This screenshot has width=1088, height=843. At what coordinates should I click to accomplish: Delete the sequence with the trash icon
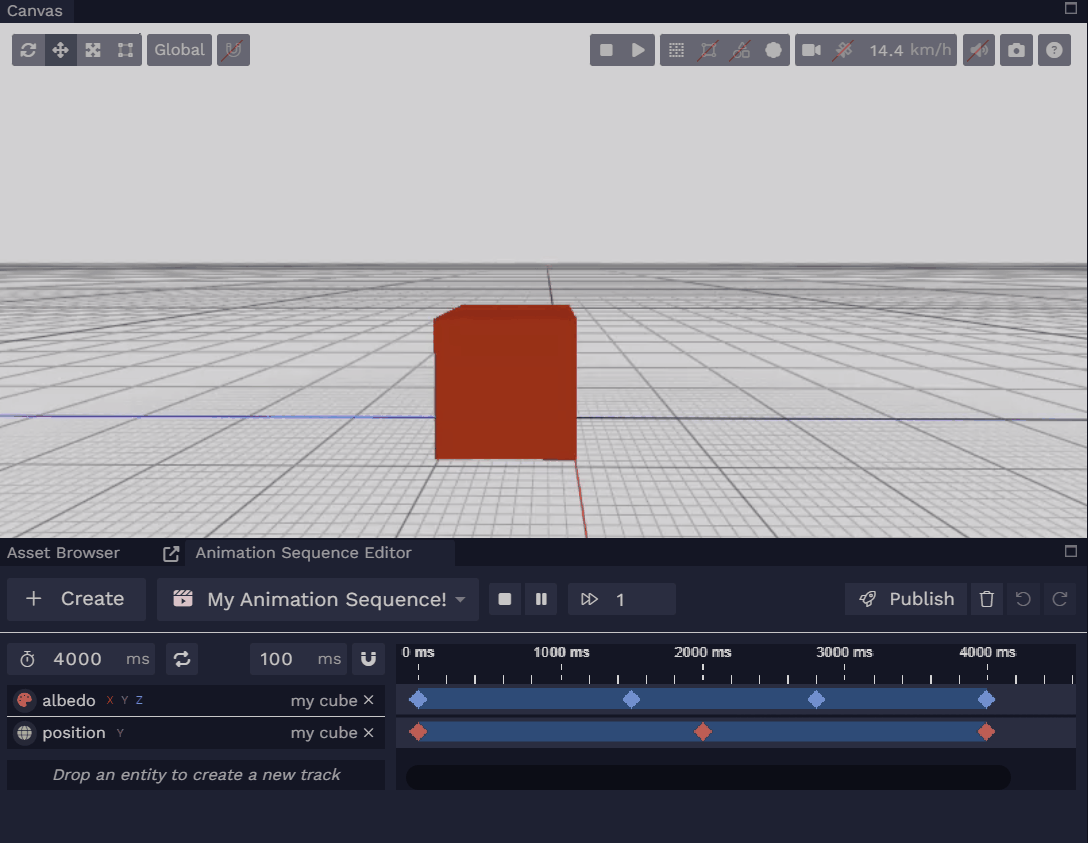point(987,599)
